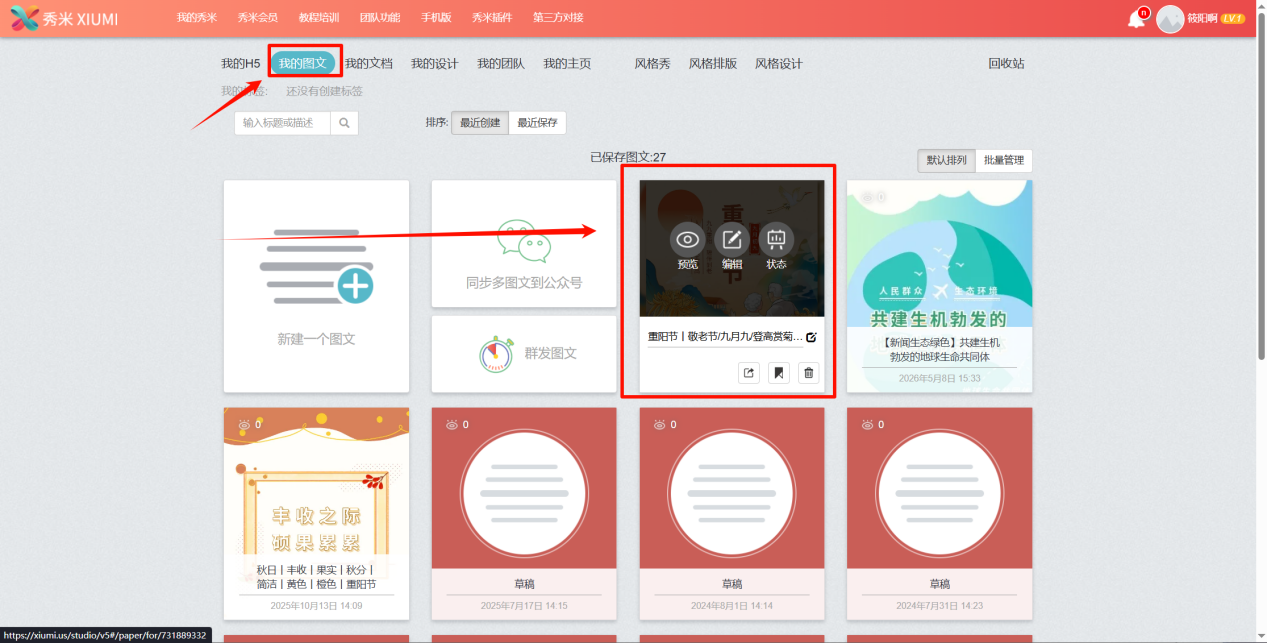Sort by 最近保存
This screenshot has width=1267, height=643.
point(538,123)
